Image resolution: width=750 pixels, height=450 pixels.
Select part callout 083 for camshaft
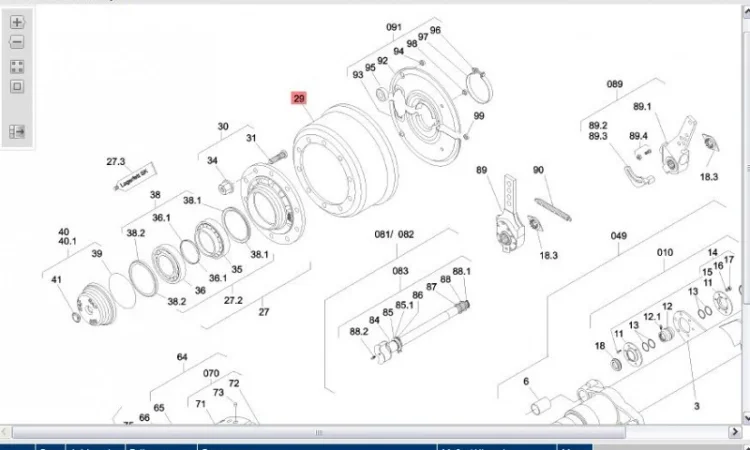(400, 271)
